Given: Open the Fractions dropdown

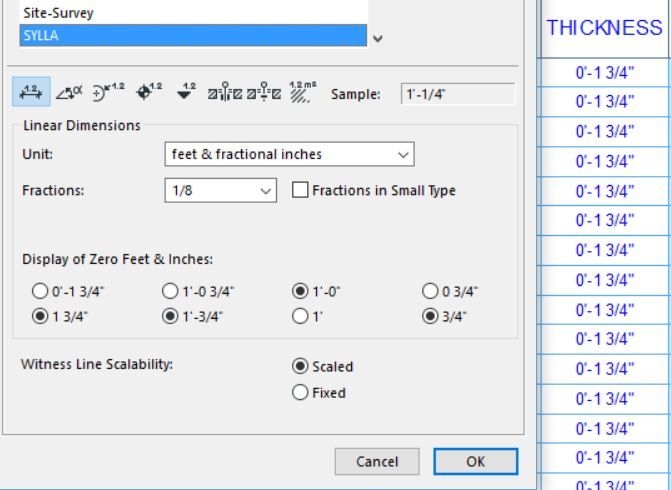Looking at the screenshot, I should click(x=220, y=191).
